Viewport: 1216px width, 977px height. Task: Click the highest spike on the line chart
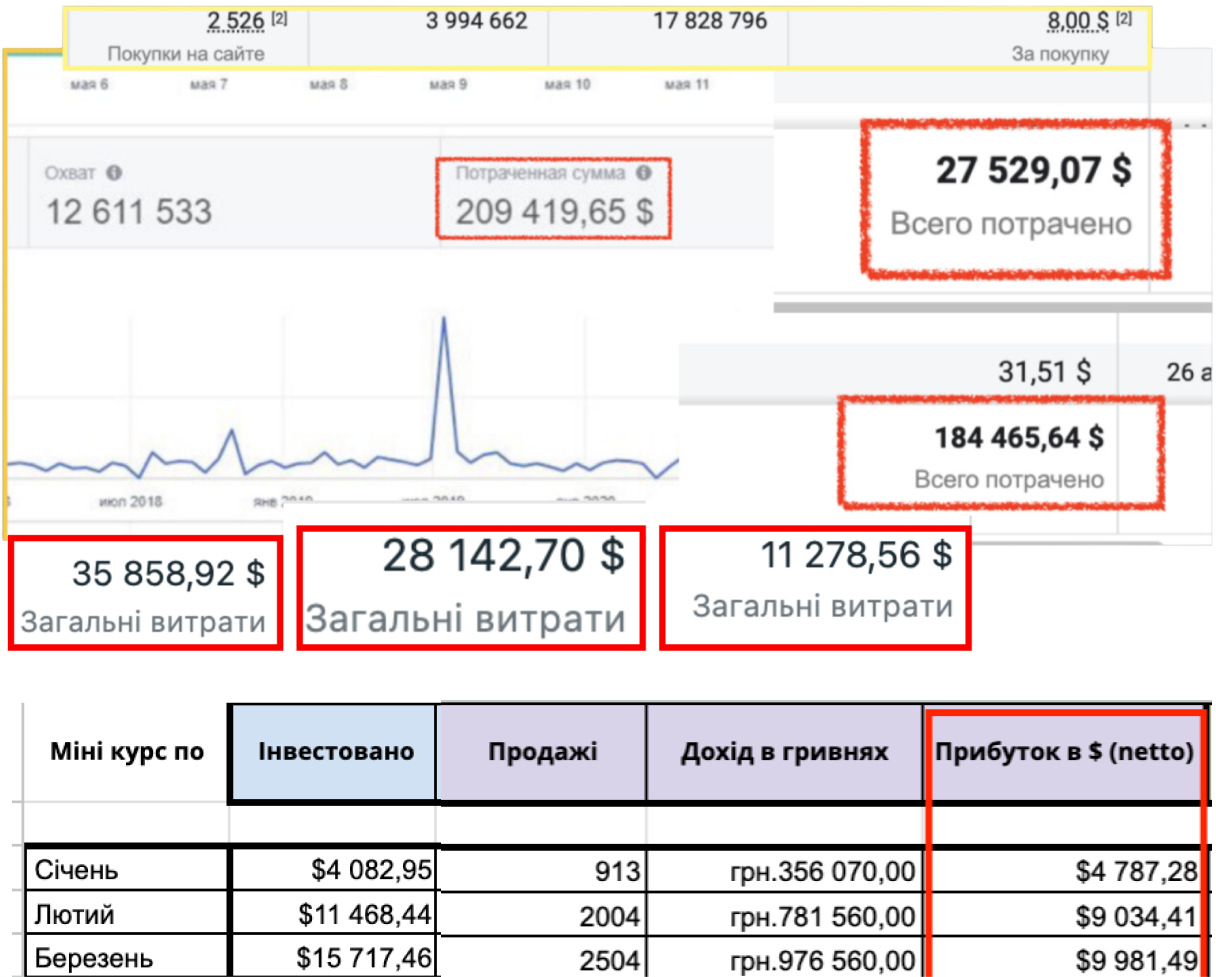pyautogui.click(x=443, y=320)
